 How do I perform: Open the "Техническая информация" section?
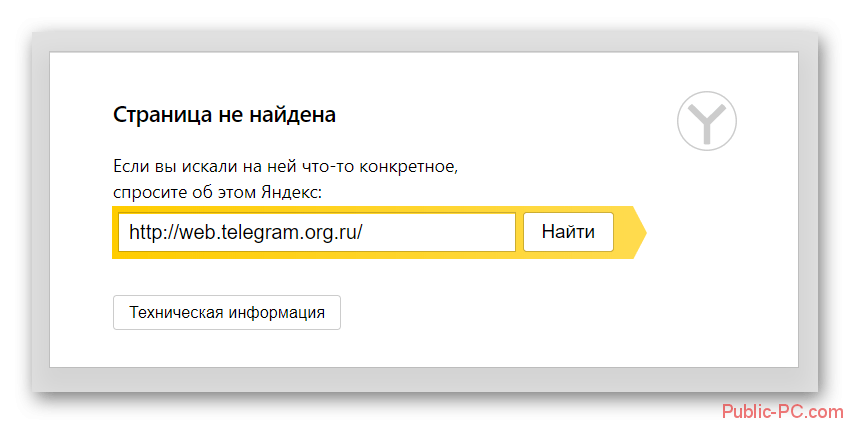(227, 312)
